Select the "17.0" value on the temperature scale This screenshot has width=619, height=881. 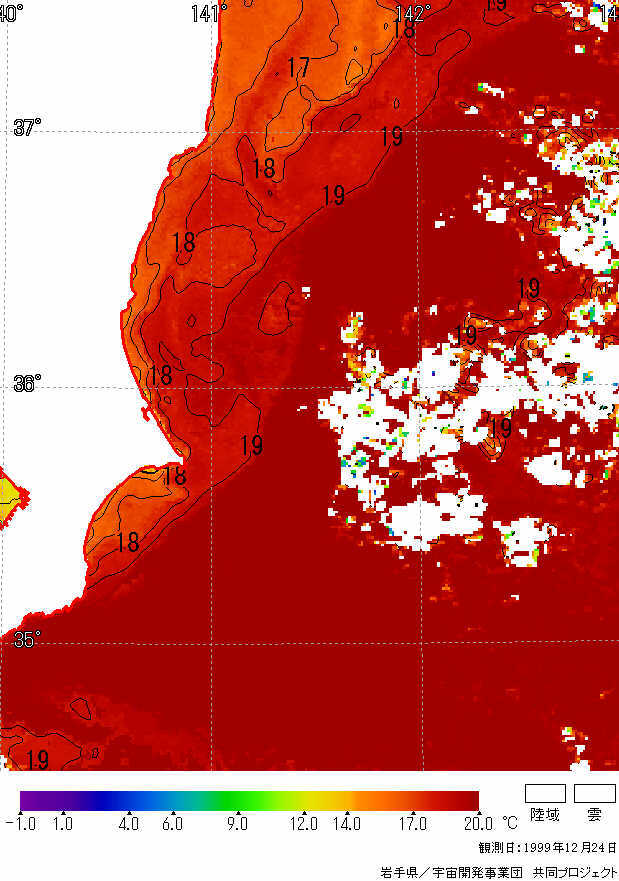click(413, 824)
